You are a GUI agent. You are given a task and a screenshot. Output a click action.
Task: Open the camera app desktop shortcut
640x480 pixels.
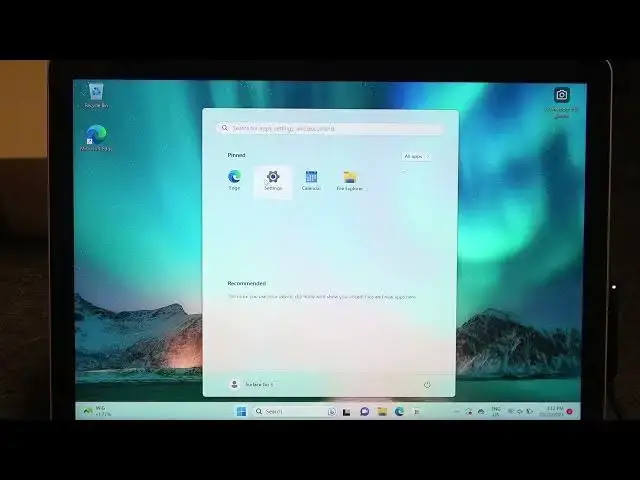pyautogui.click(x=562, y=102)
